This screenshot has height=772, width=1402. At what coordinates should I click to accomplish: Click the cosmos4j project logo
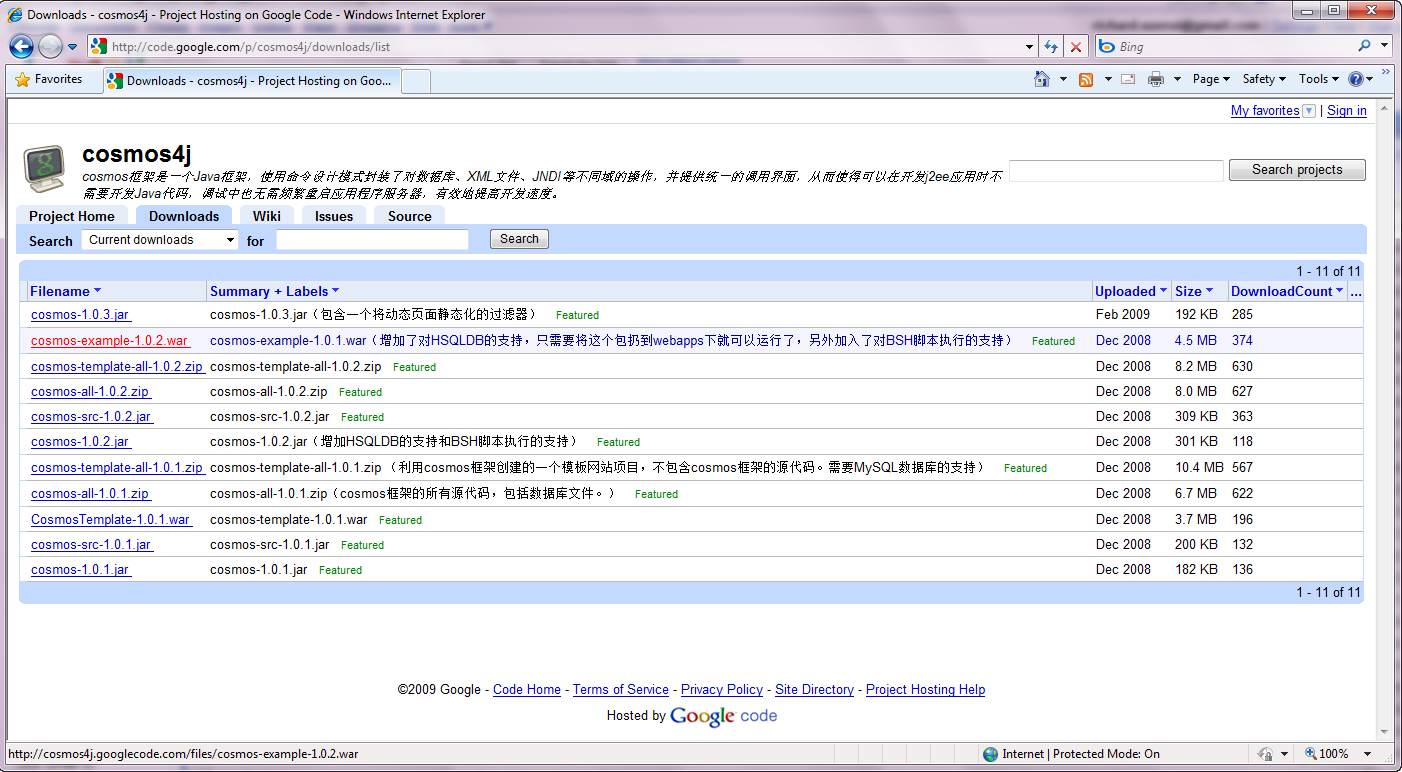click(46, 169)
